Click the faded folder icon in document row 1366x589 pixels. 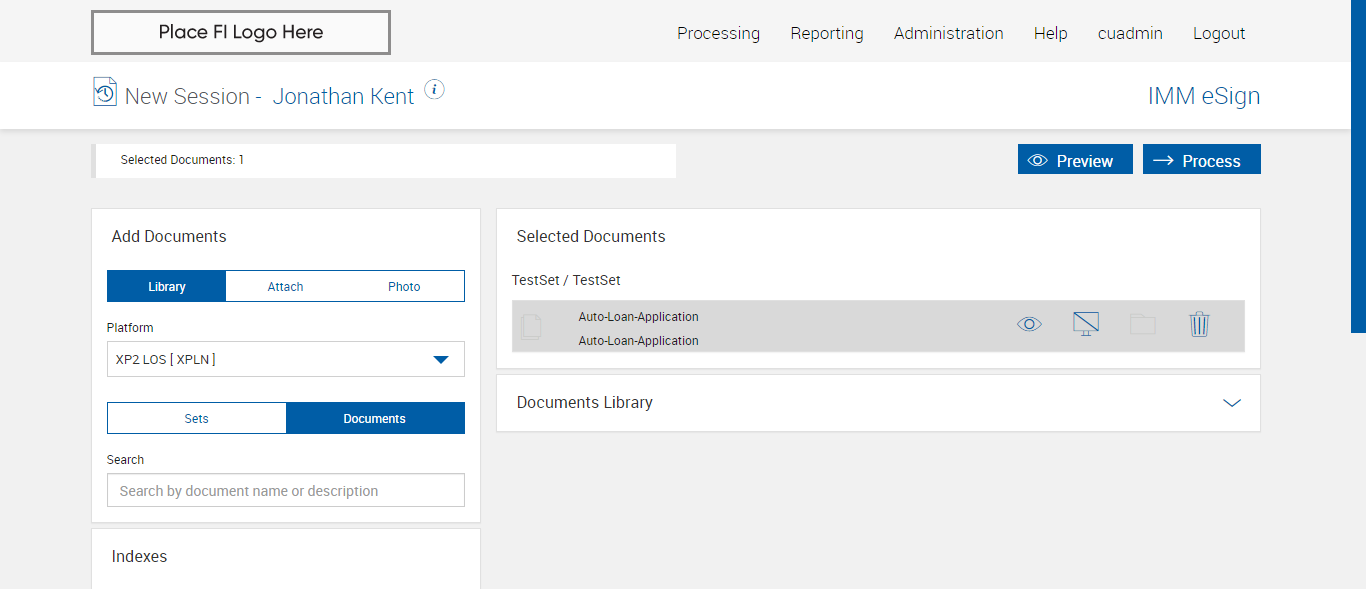(x=1142, y=324)
